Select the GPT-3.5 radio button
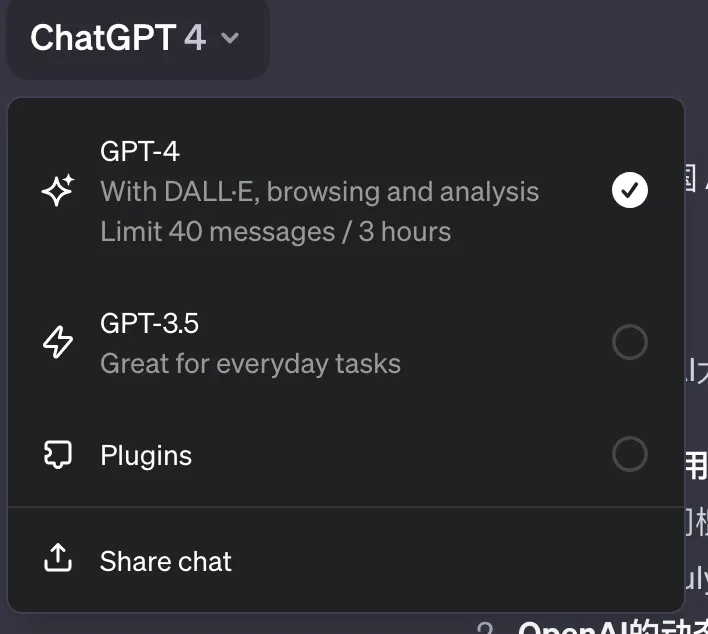The height and width of the screenshot is (634, 708). [x=629, y=342]
